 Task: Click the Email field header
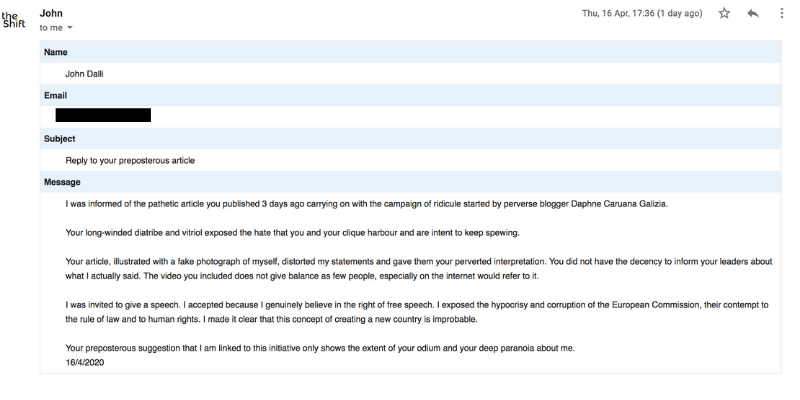55,95
